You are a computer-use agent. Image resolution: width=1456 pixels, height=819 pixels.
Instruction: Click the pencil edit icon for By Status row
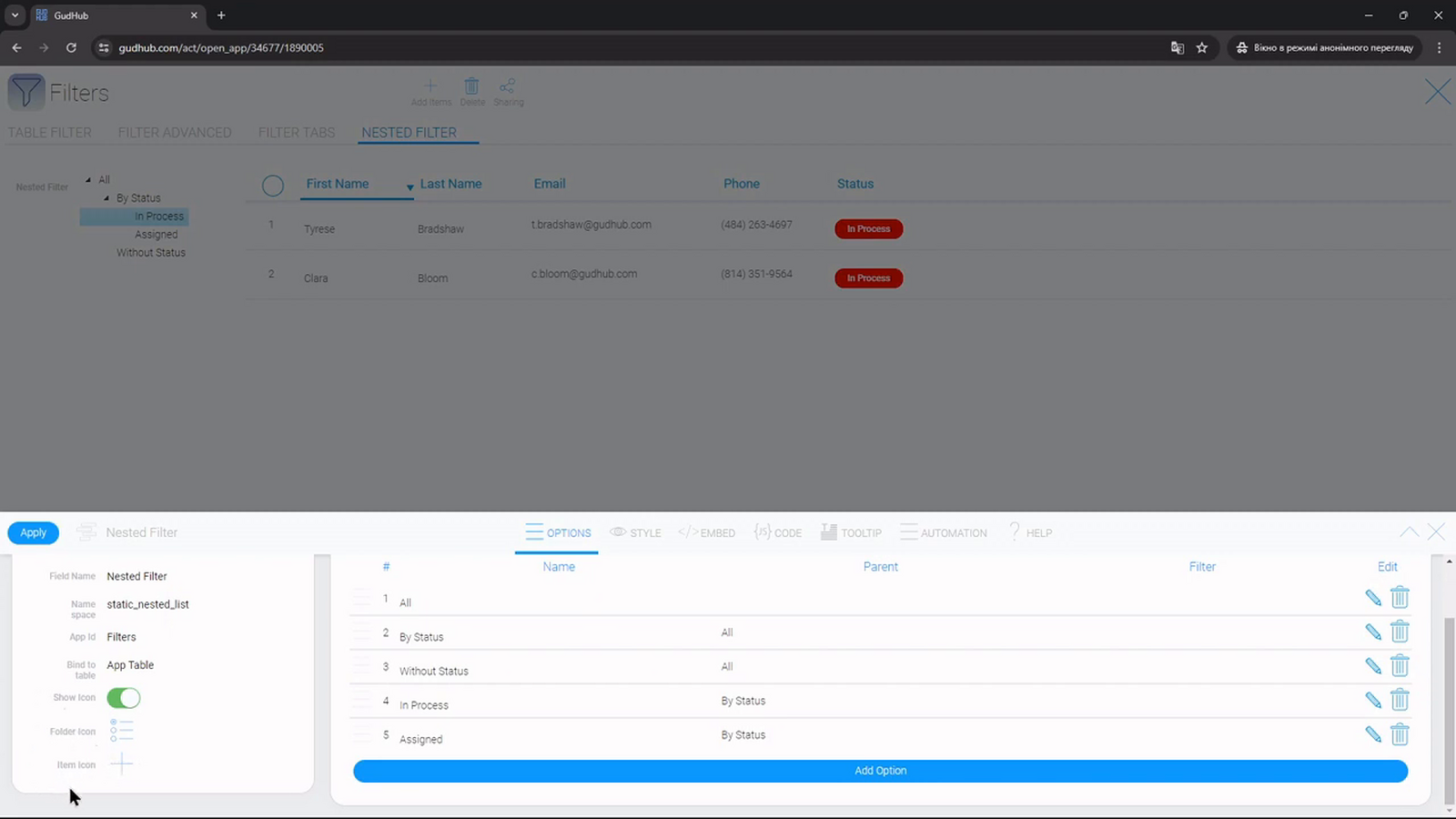click(1373, 632)
